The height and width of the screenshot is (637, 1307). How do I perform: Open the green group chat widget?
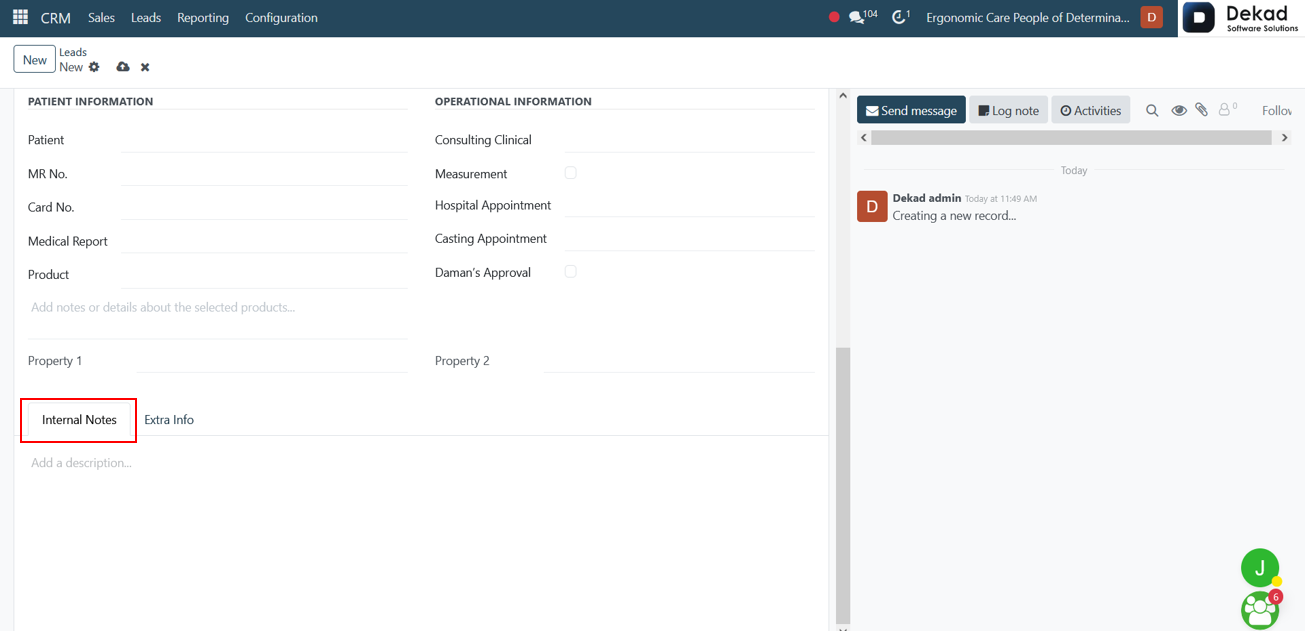tap(1259, 610)
